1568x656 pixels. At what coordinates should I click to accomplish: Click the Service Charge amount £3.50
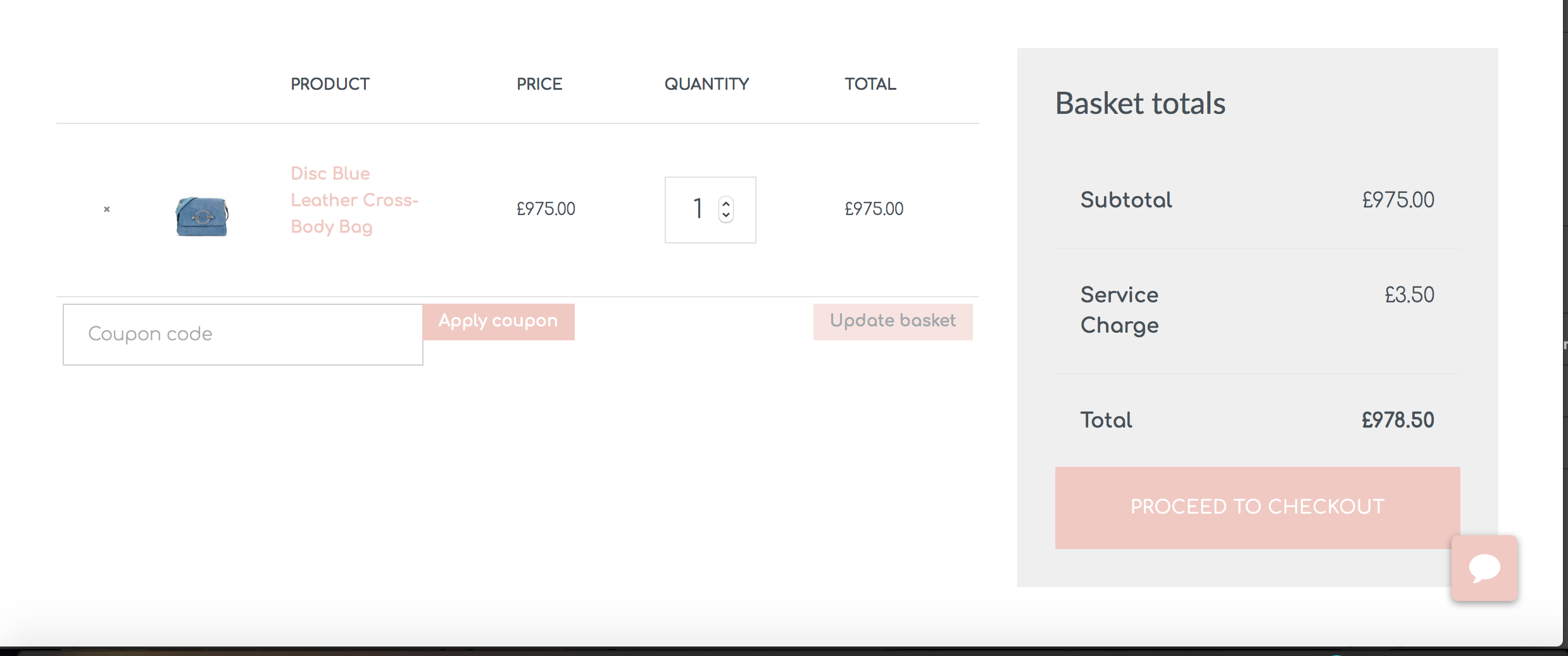[x=1409, y=295]
